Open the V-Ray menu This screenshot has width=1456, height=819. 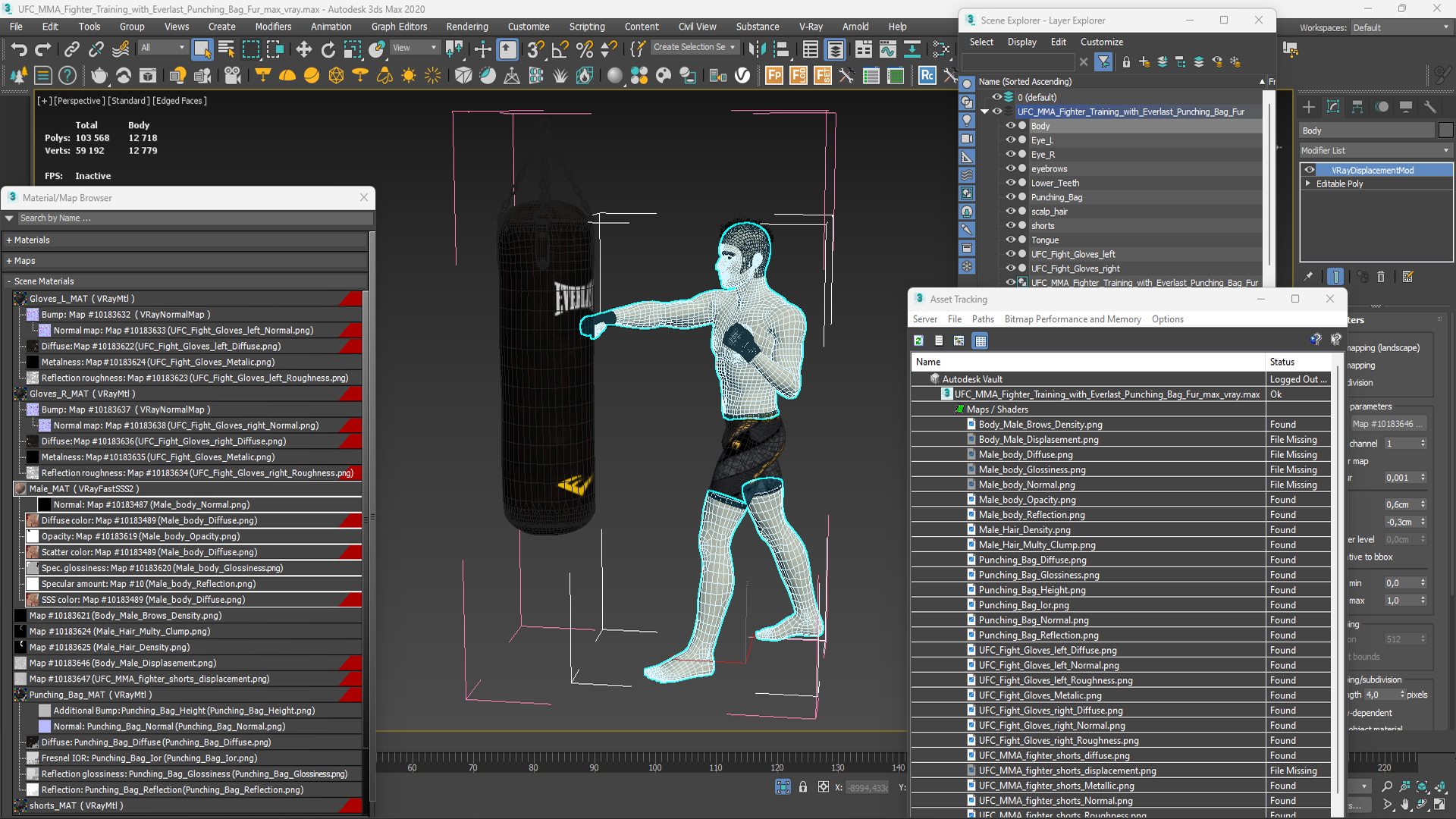[811, 27]
